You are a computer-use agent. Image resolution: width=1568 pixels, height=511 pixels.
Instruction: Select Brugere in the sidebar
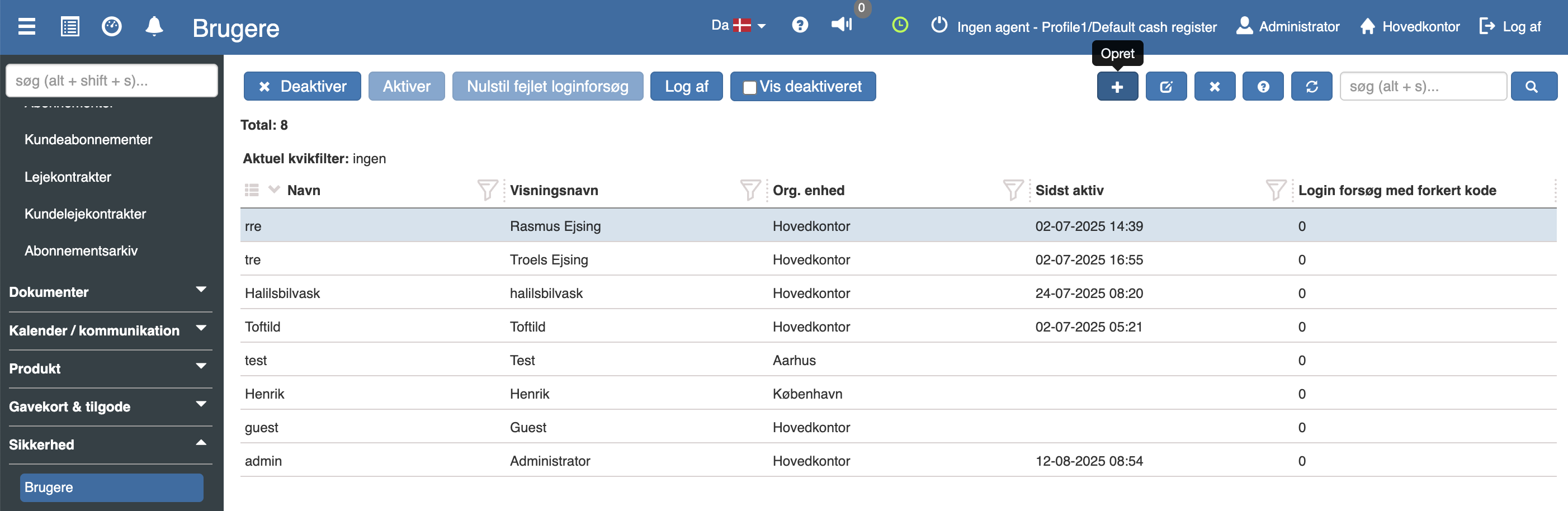pos(111,488)
